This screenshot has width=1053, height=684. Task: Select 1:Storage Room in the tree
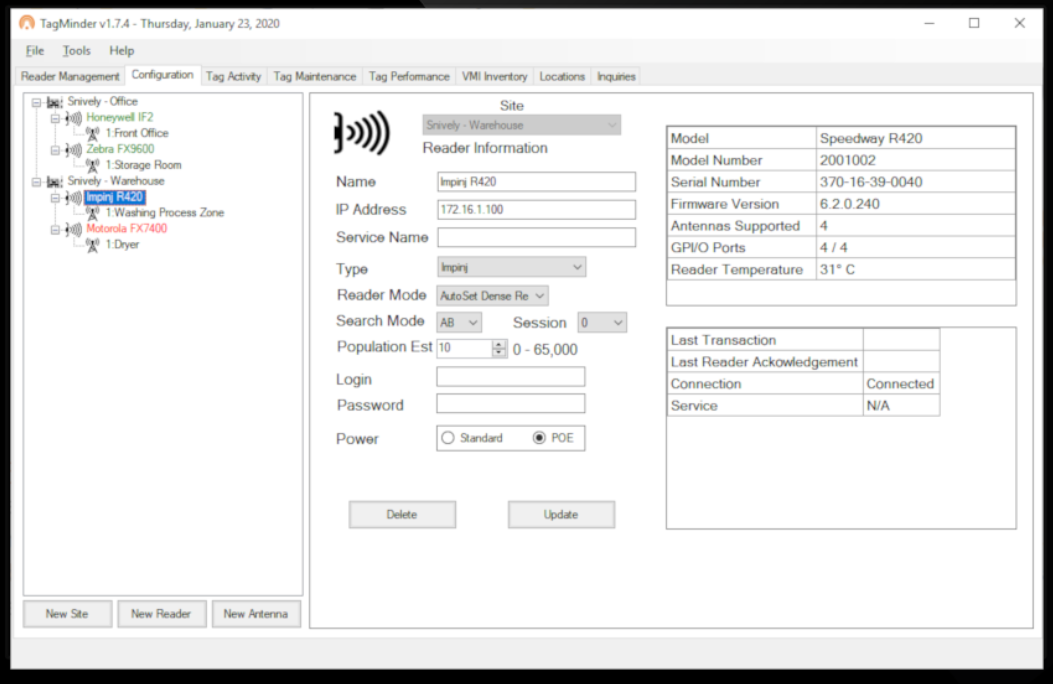[143, 165]
